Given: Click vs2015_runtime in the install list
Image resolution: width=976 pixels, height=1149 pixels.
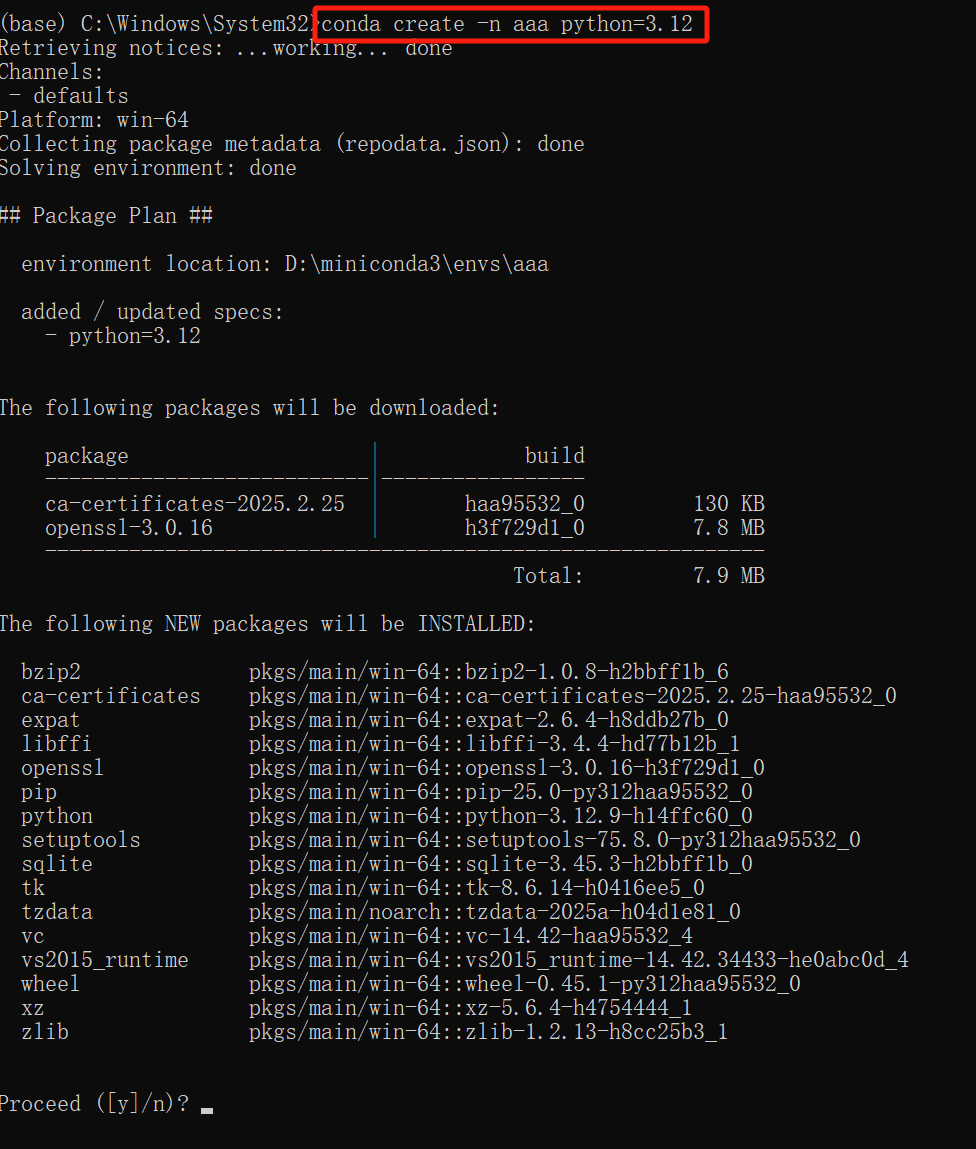Looking at the screenshot, I should (x=105, y=960).
